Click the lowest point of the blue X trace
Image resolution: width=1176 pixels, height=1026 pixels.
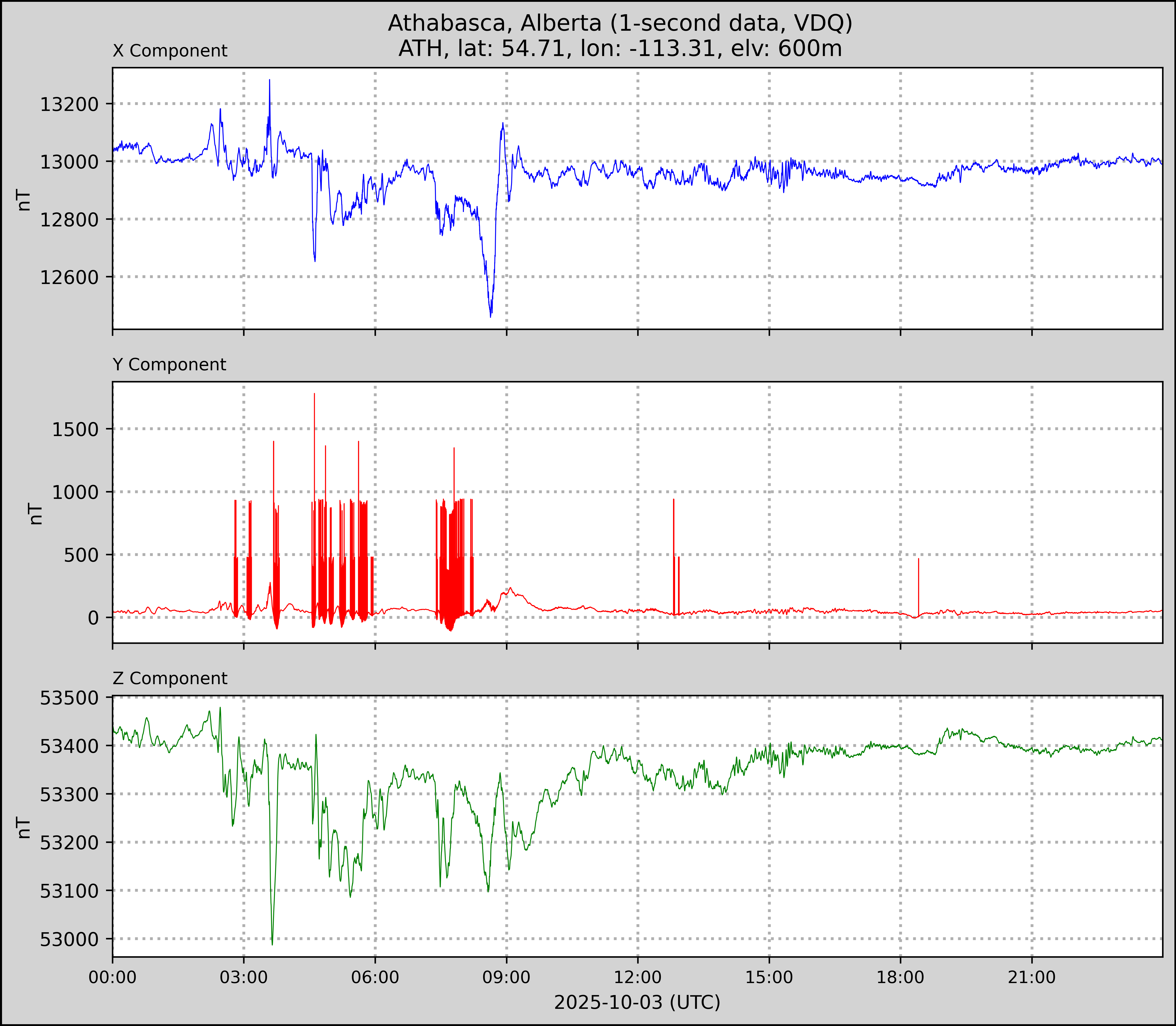[x=490, y=316]
